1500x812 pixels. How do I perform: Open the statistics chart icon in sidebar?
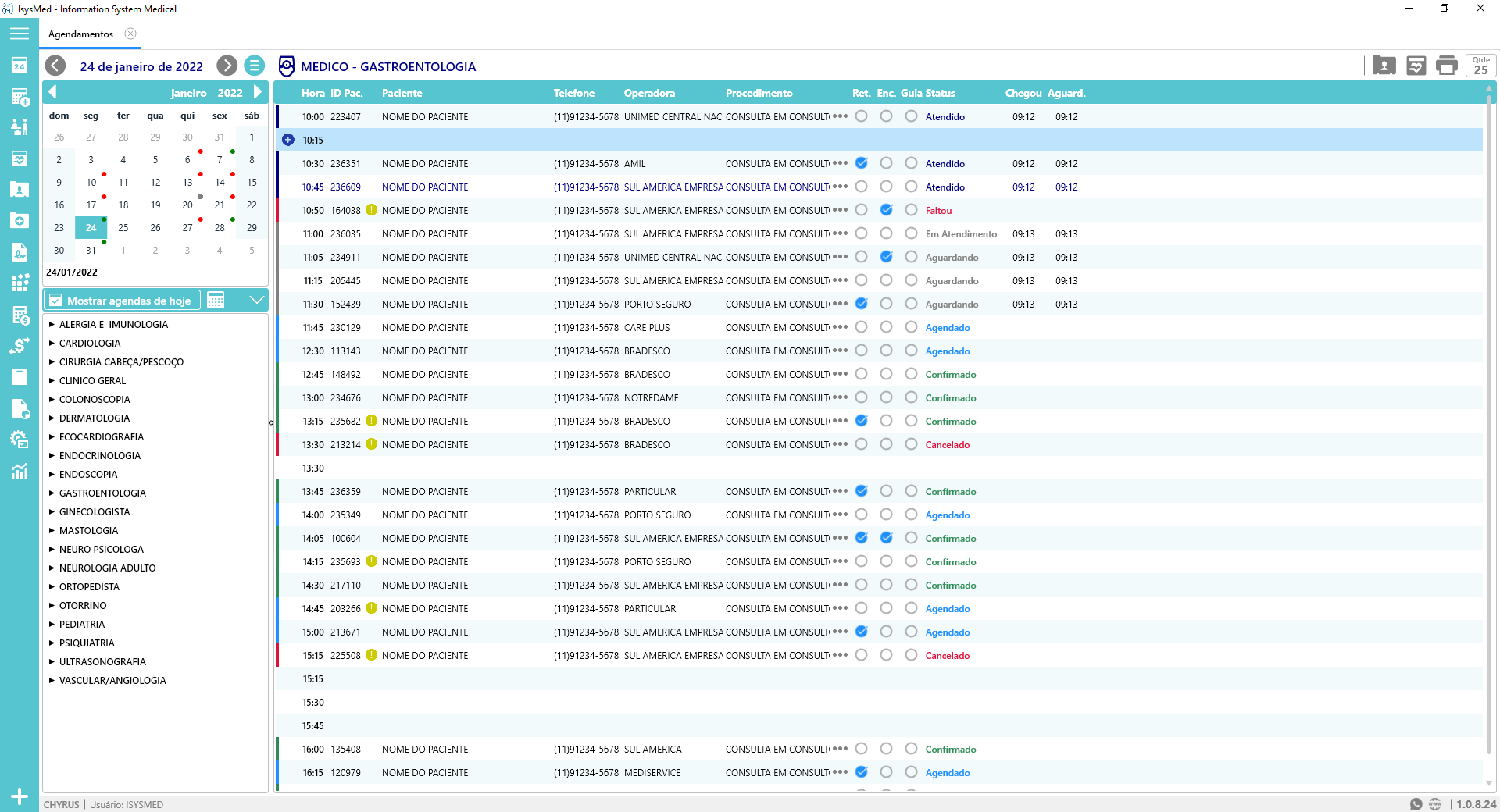click(20, 471)
